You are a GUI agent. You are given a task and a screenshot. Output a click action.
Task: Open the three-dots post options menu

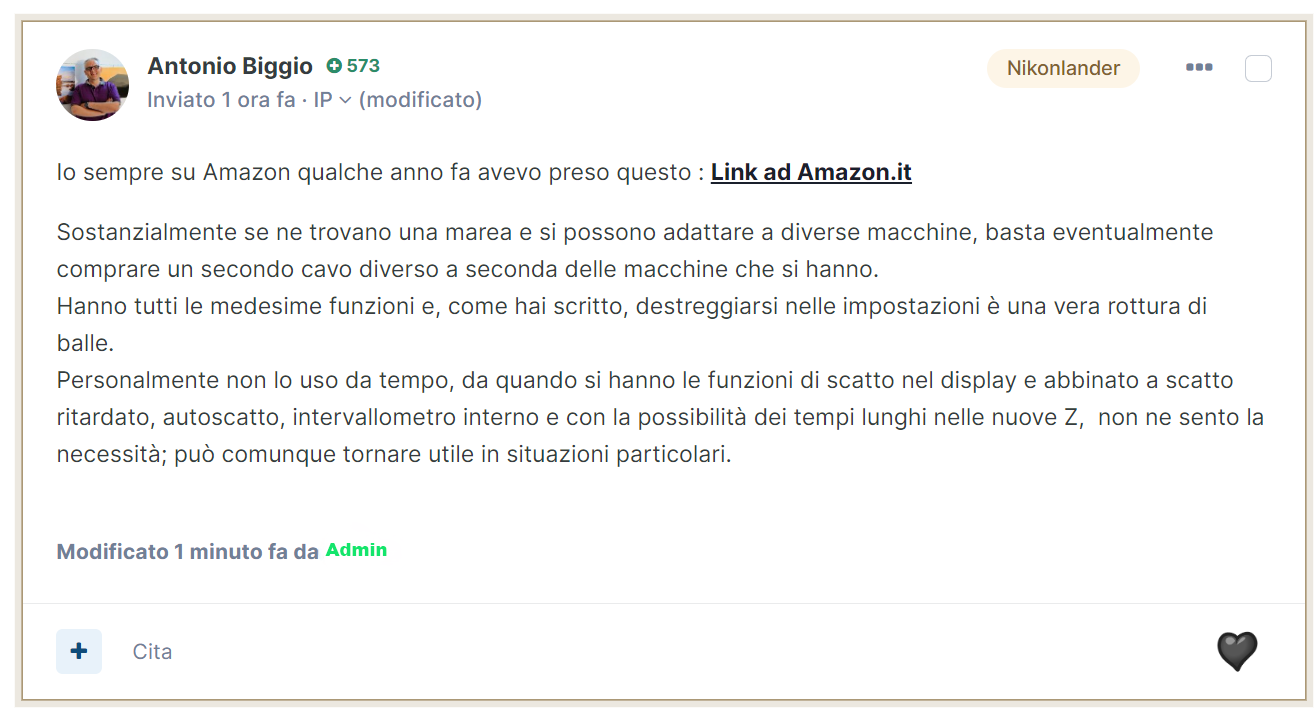[1199, 68]
